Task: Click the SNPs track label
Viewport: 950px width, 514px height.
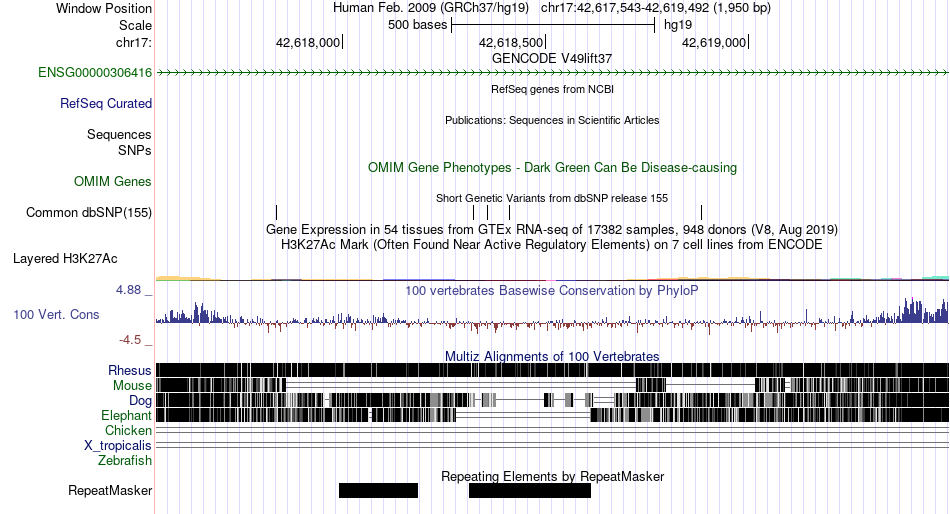Action: point(135,150)
